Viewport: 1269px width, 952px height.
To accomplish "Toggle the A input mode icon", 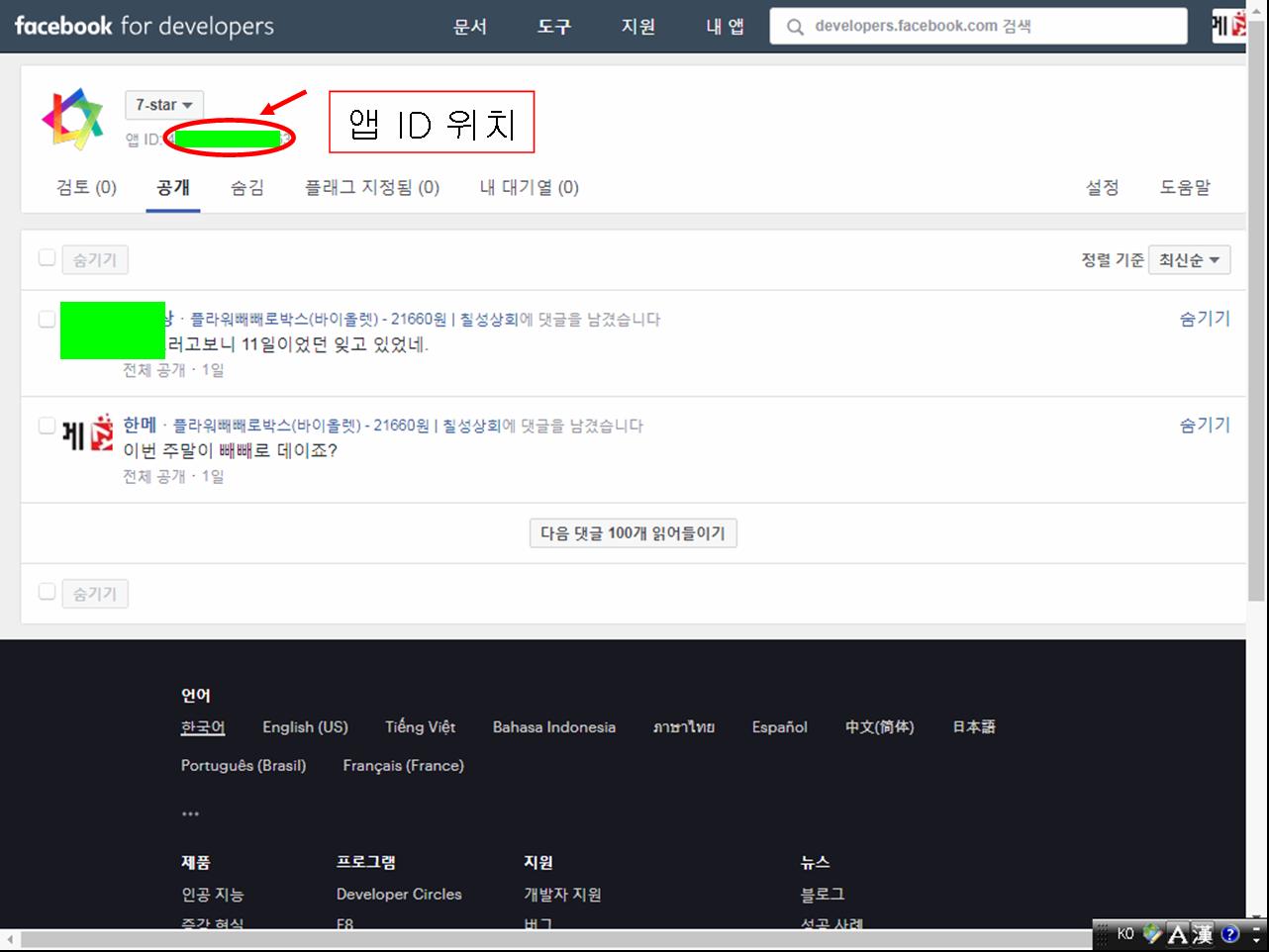I will [1177, 933].
